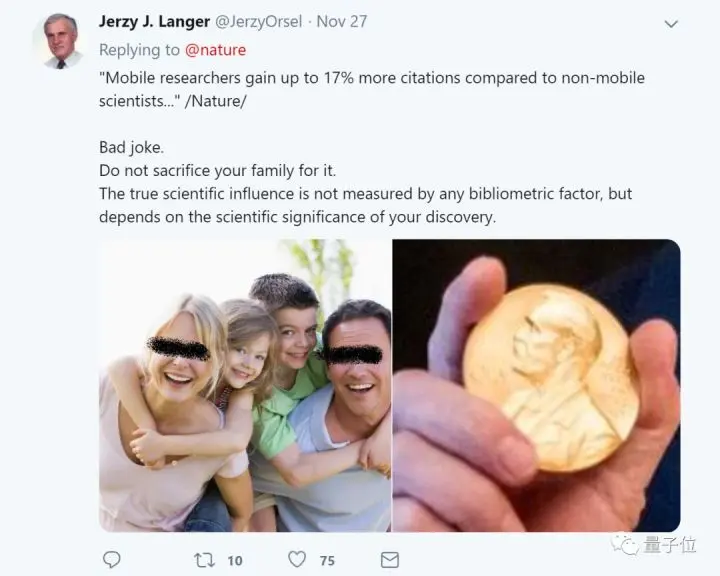Like the tweet with the heart icon

coord(297,559)
